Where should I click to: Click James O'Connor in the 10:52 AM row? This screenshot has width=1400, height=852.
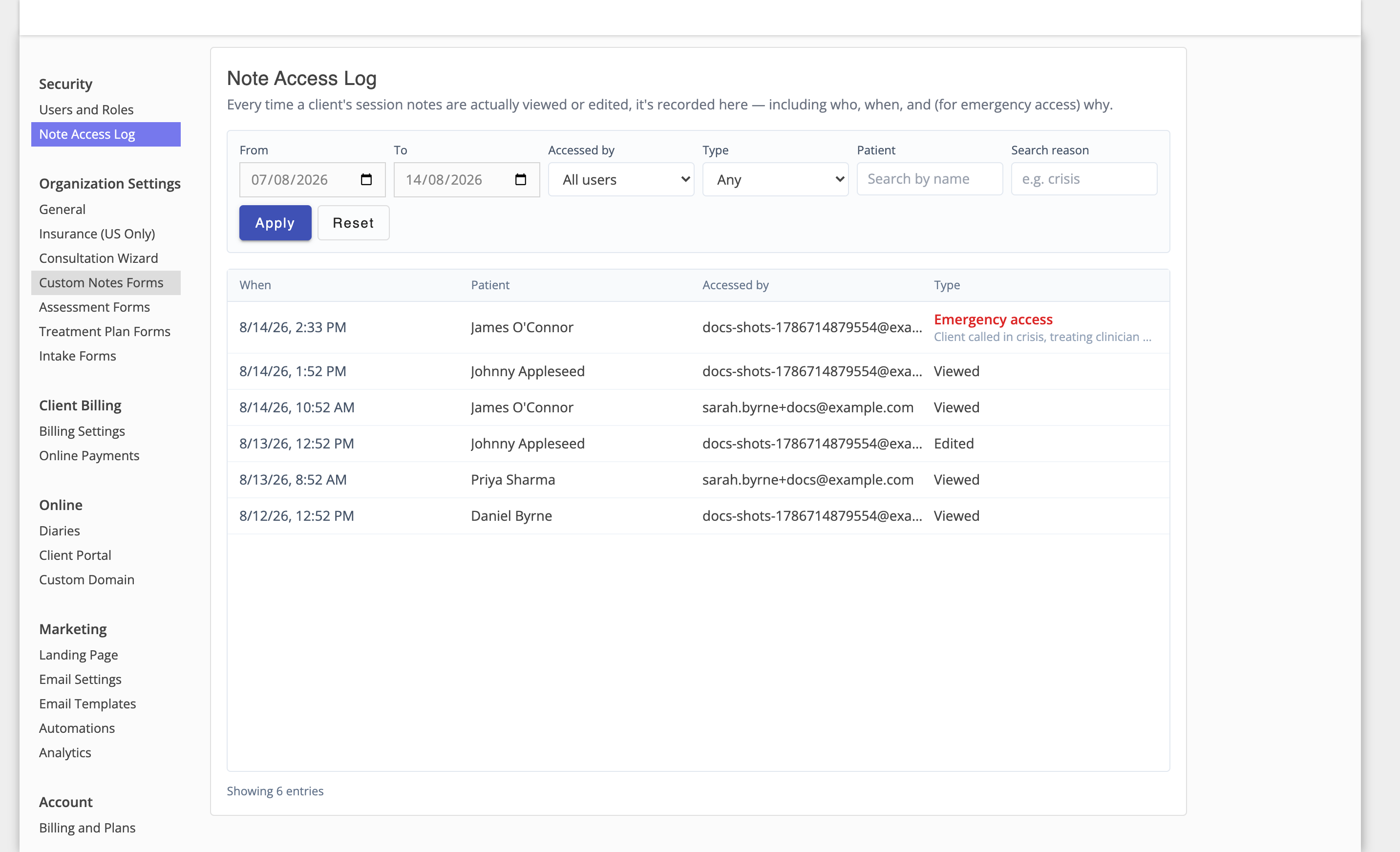click(522, 407)
